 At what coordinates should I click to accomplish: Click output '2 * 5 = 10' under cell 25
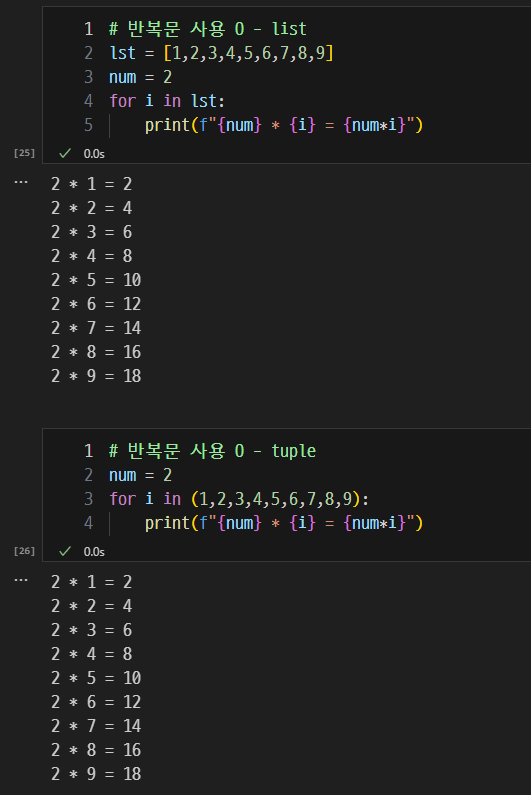coord(96,280)
